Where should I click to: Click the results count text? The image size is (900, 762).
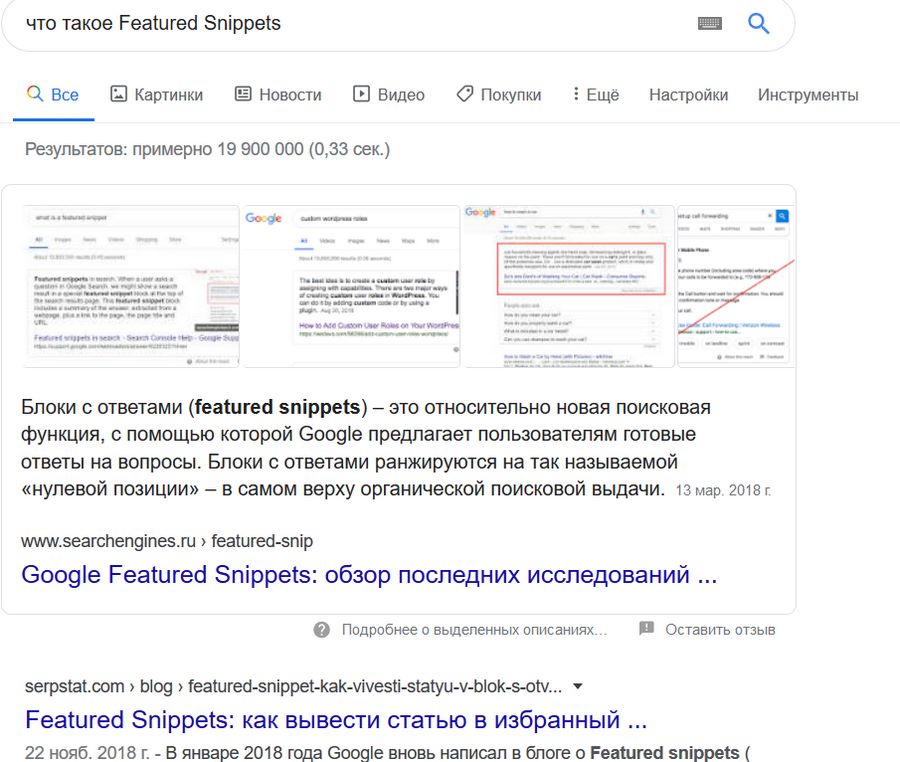(207, 149)
